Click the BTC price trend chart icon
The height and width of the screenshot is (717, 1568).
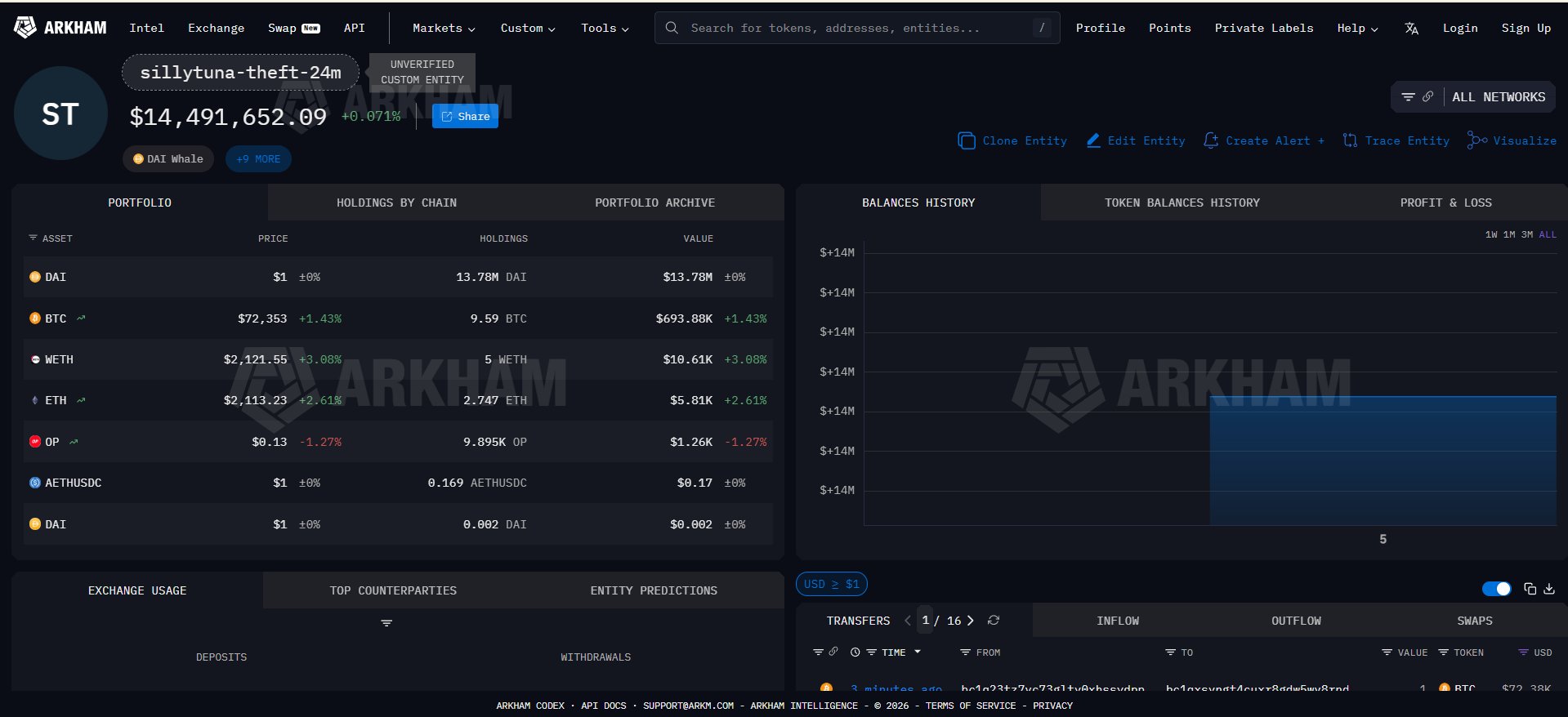[x=81, y=318]
